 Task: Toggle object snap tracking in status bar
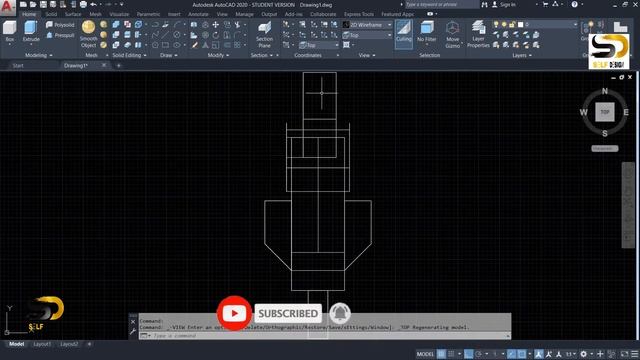[x=511, y=354]
